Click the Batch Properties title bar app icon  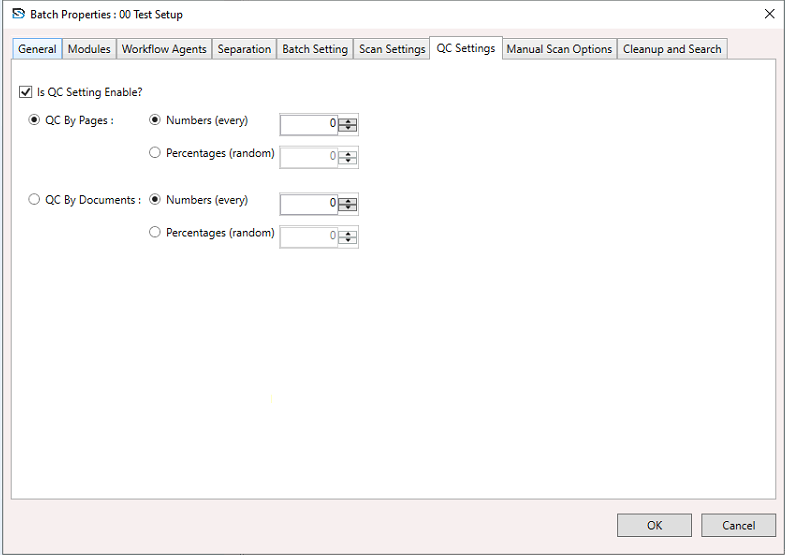19,14
